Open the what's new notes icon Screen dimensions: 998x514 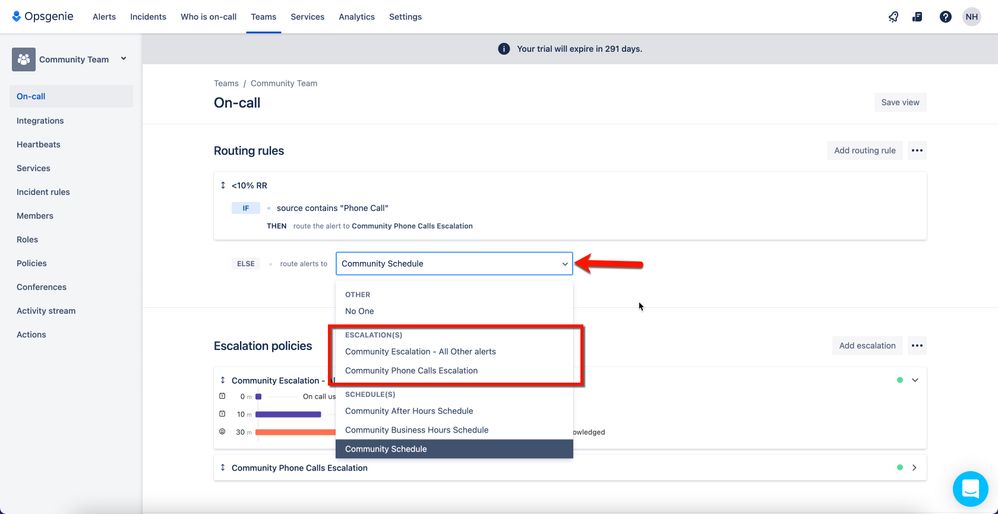pyautogui.click(x=917, y=17)
